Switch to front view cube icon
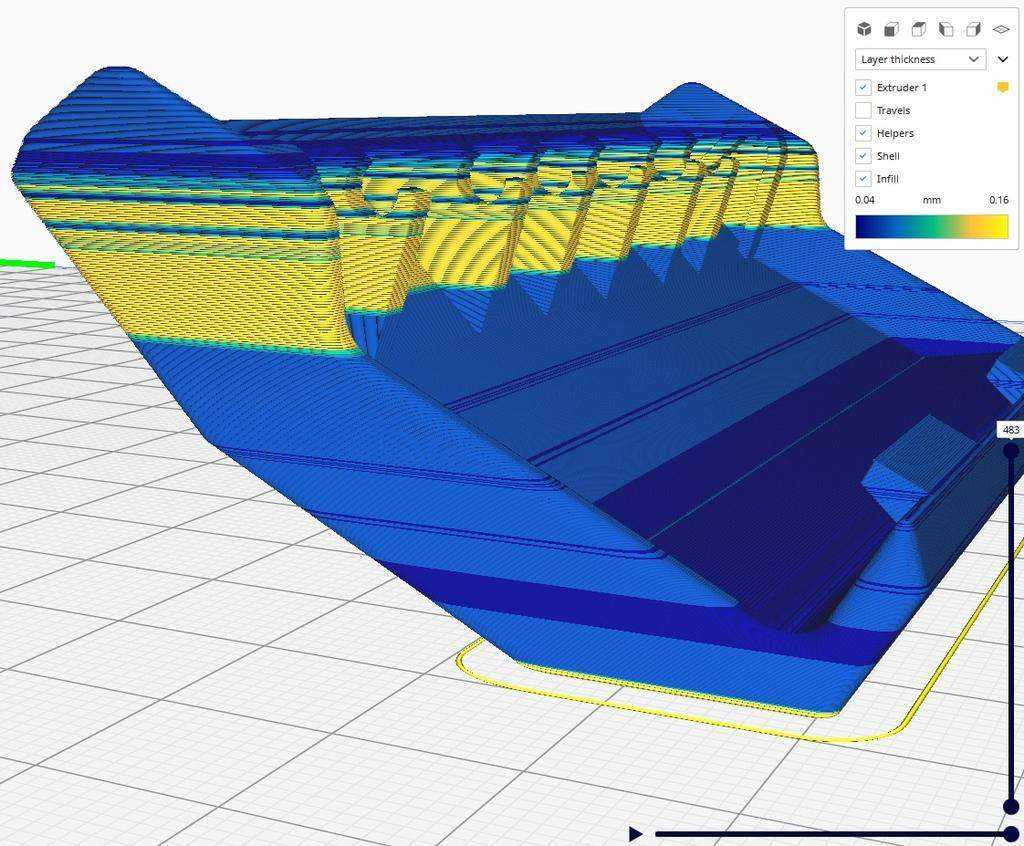This screenshot has width=1024, height=846. point(891,29)
